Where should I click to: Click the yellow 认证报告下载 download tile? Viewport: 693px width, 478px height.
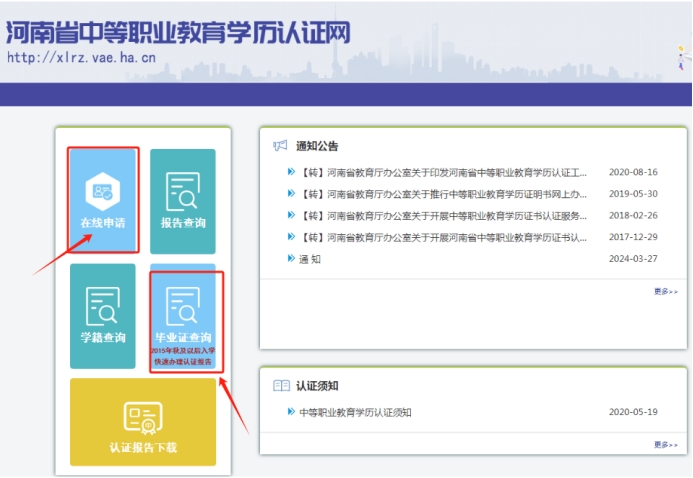tap(143, 422)
